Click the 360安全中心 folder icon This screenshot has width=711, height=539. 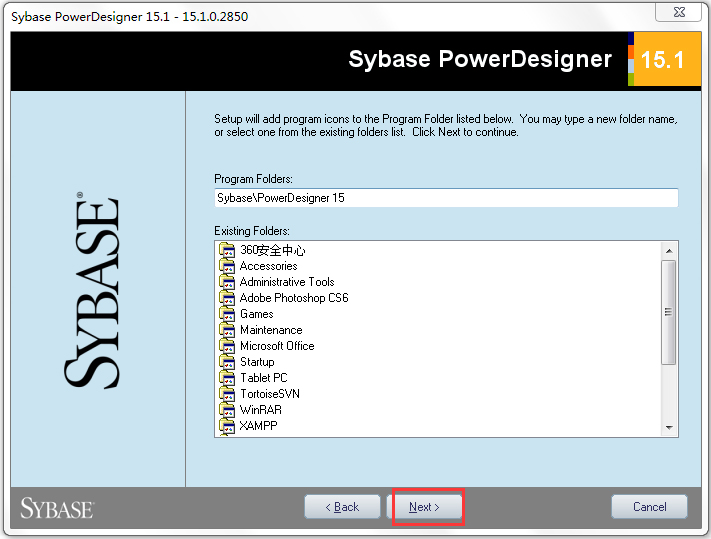227,250
